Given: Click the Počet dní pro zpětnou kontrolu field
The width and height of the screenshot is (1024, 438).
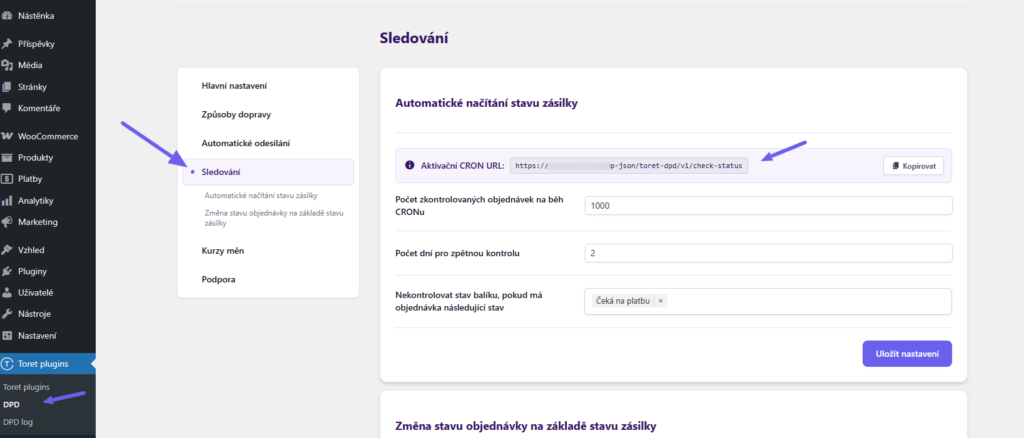Looking at the screenshot, I should 769,253.
